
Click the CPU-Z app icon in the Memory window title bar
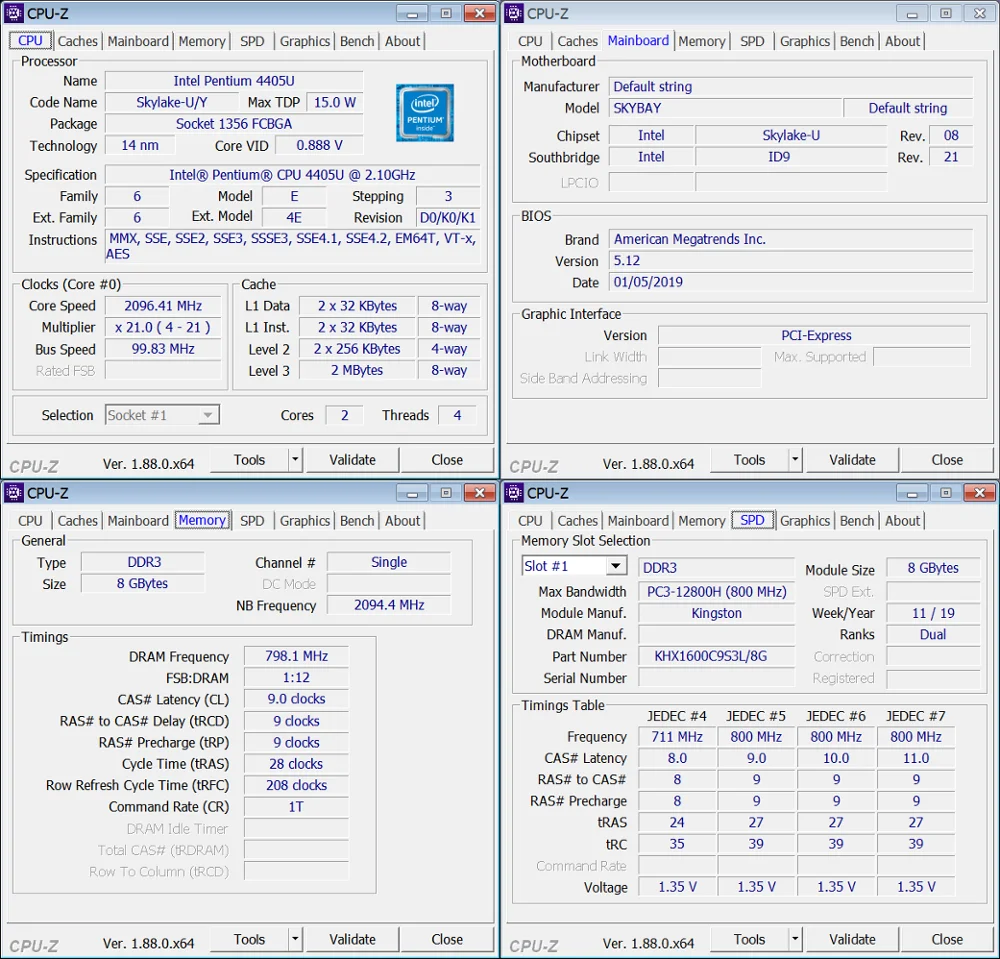[13, 492]
